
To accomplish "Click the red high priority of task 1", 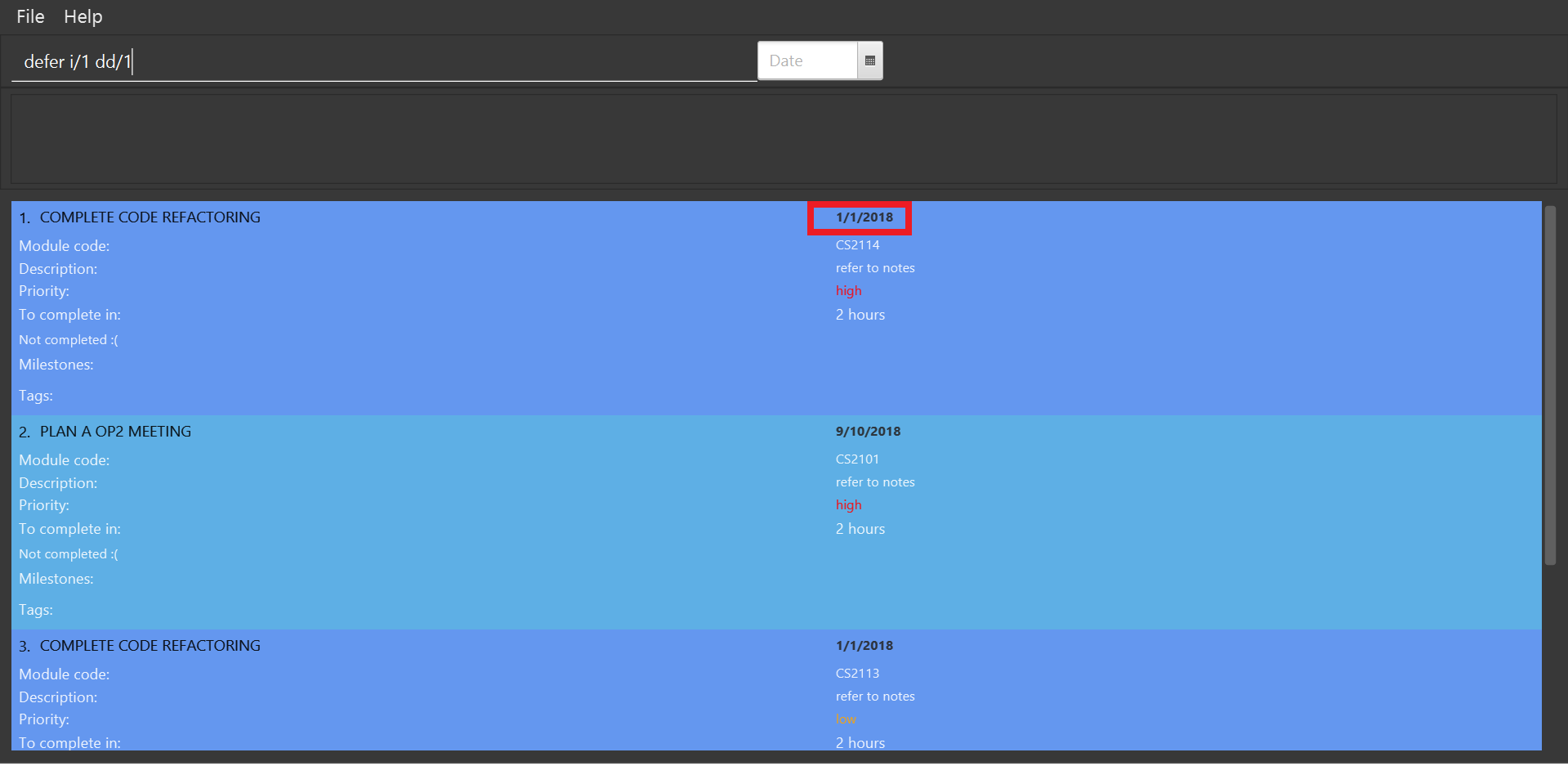I will point(848,291).
